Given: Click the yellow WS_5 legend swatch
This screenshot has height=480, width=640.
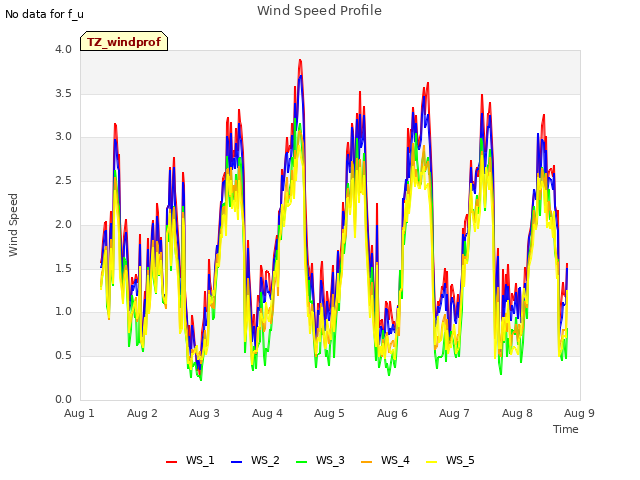Looking at the screenshot, I should point(431,462).
